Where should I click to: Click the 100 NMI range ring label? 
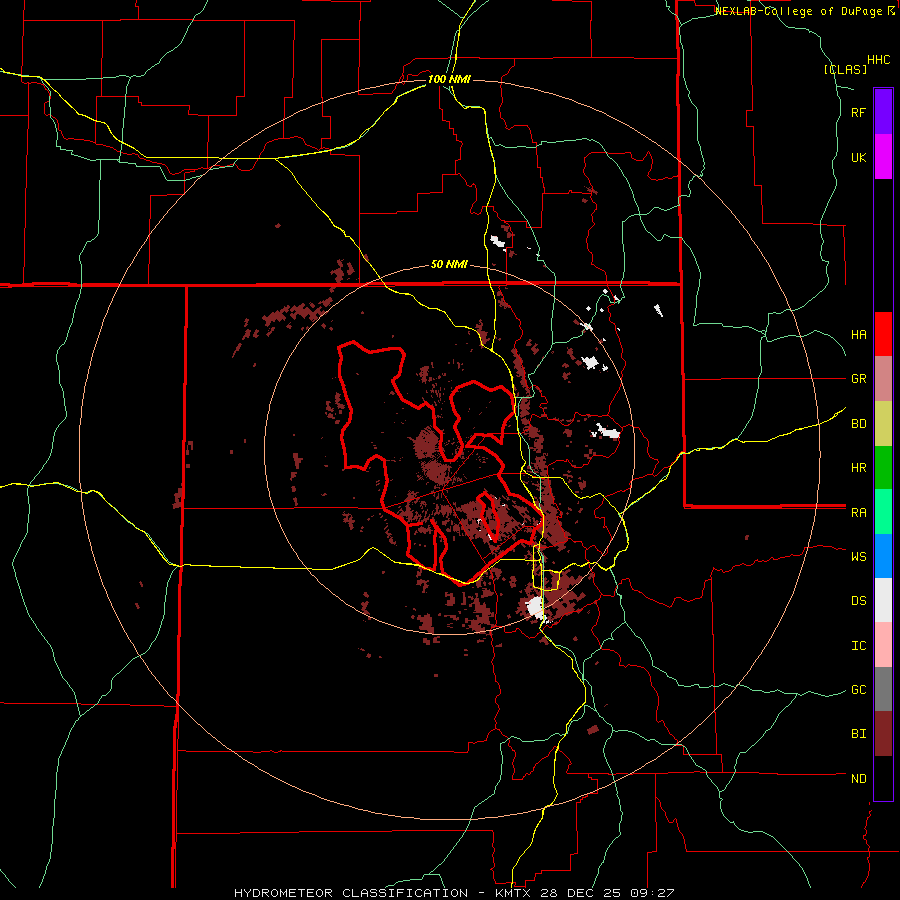coord(449,79)
